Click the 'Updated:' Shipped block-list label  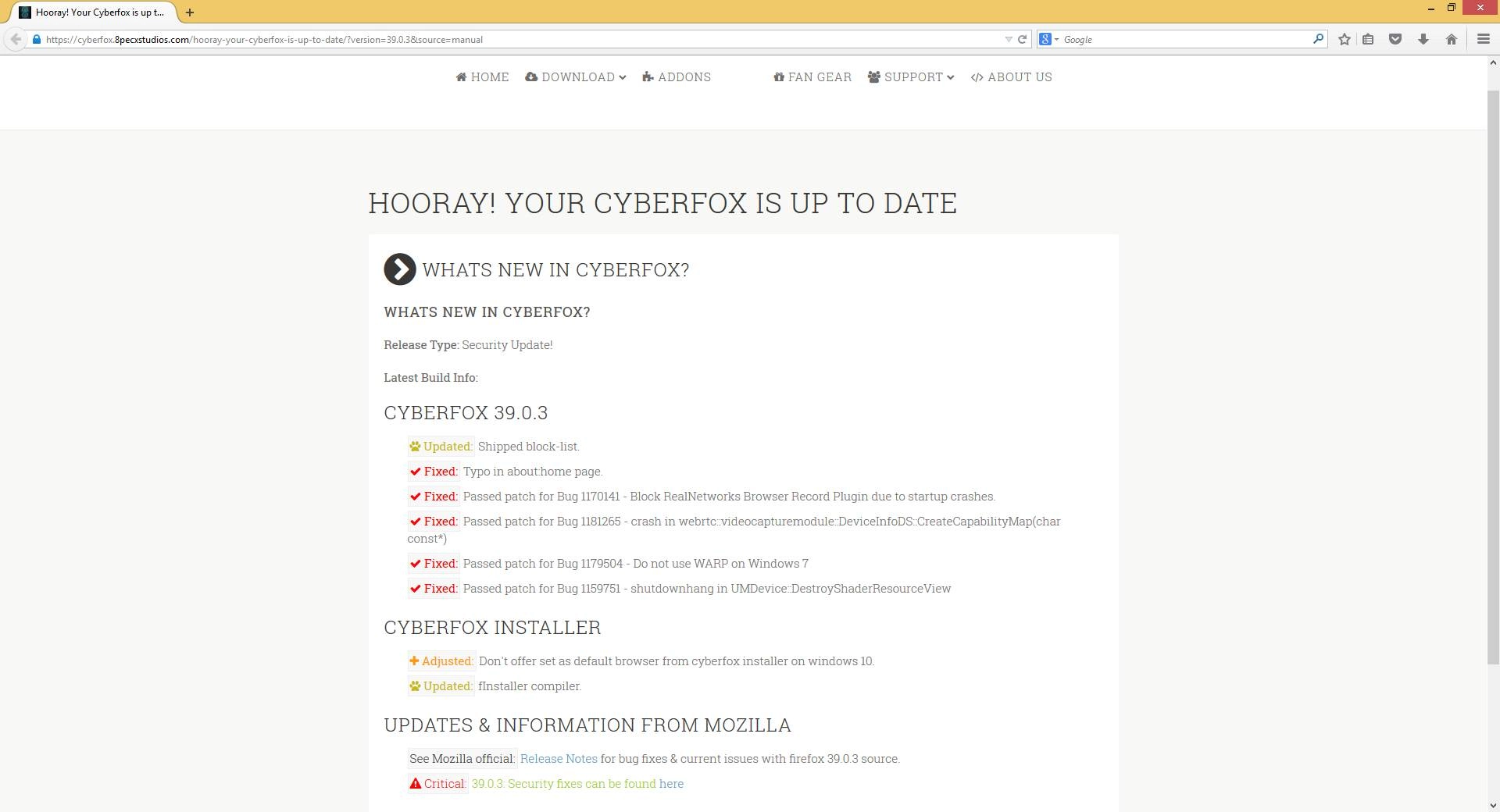pos(441,447)
